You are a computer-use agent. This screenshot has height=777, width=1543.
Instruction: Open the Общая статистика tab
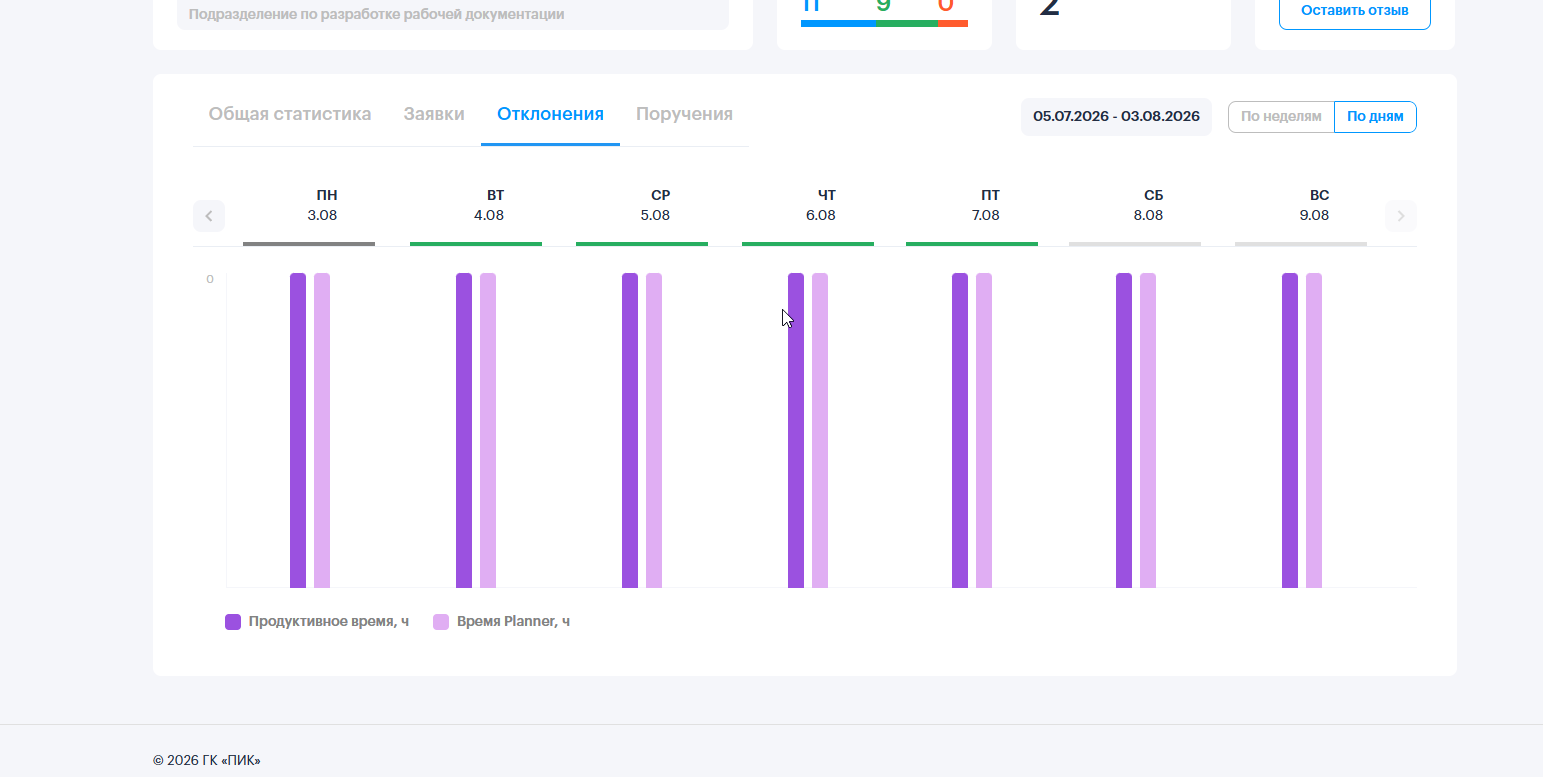(x=290, y=114)
